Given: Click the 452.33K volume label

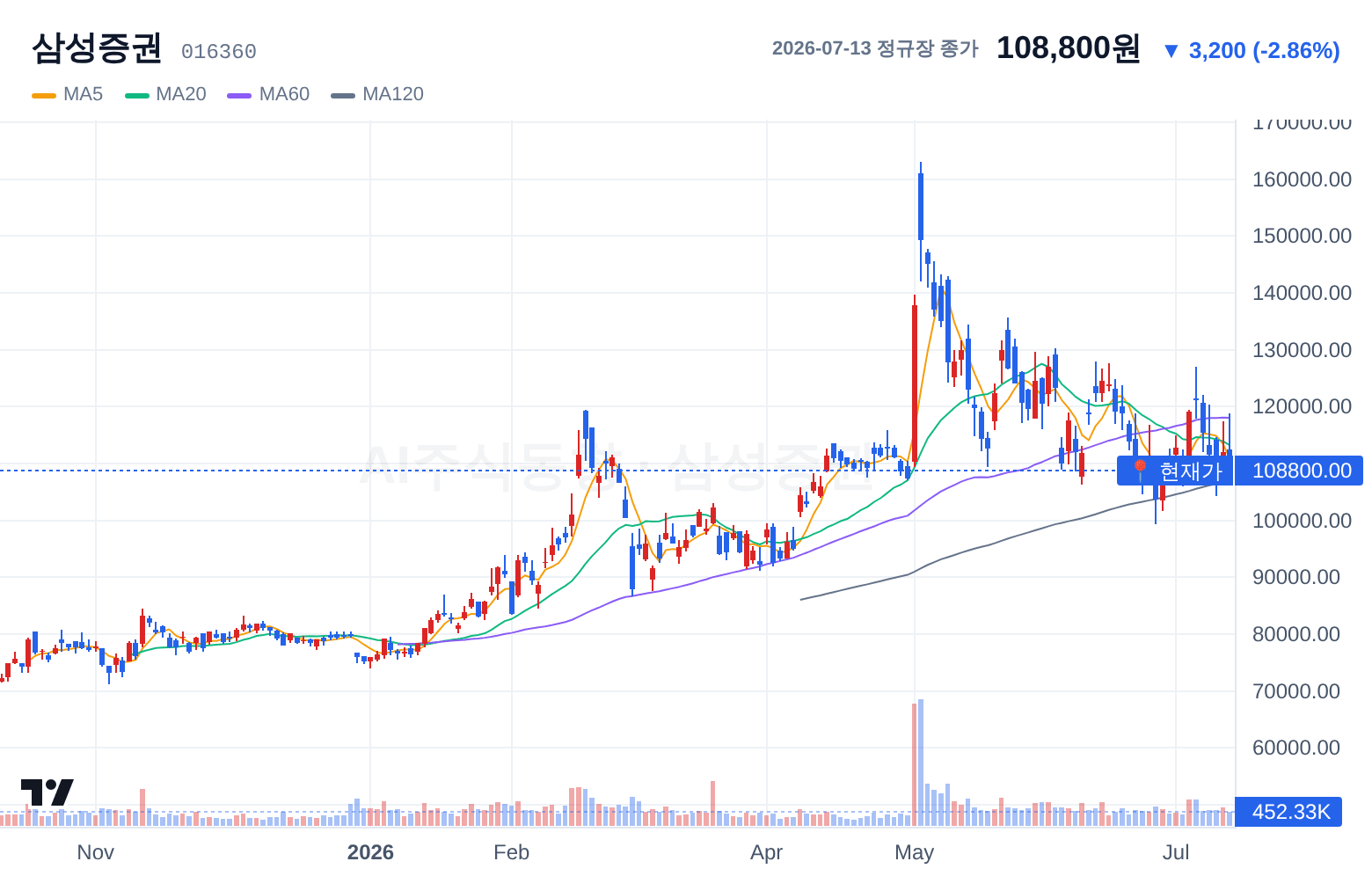Looking at the screenshot, I should [x=1289, y=812].
